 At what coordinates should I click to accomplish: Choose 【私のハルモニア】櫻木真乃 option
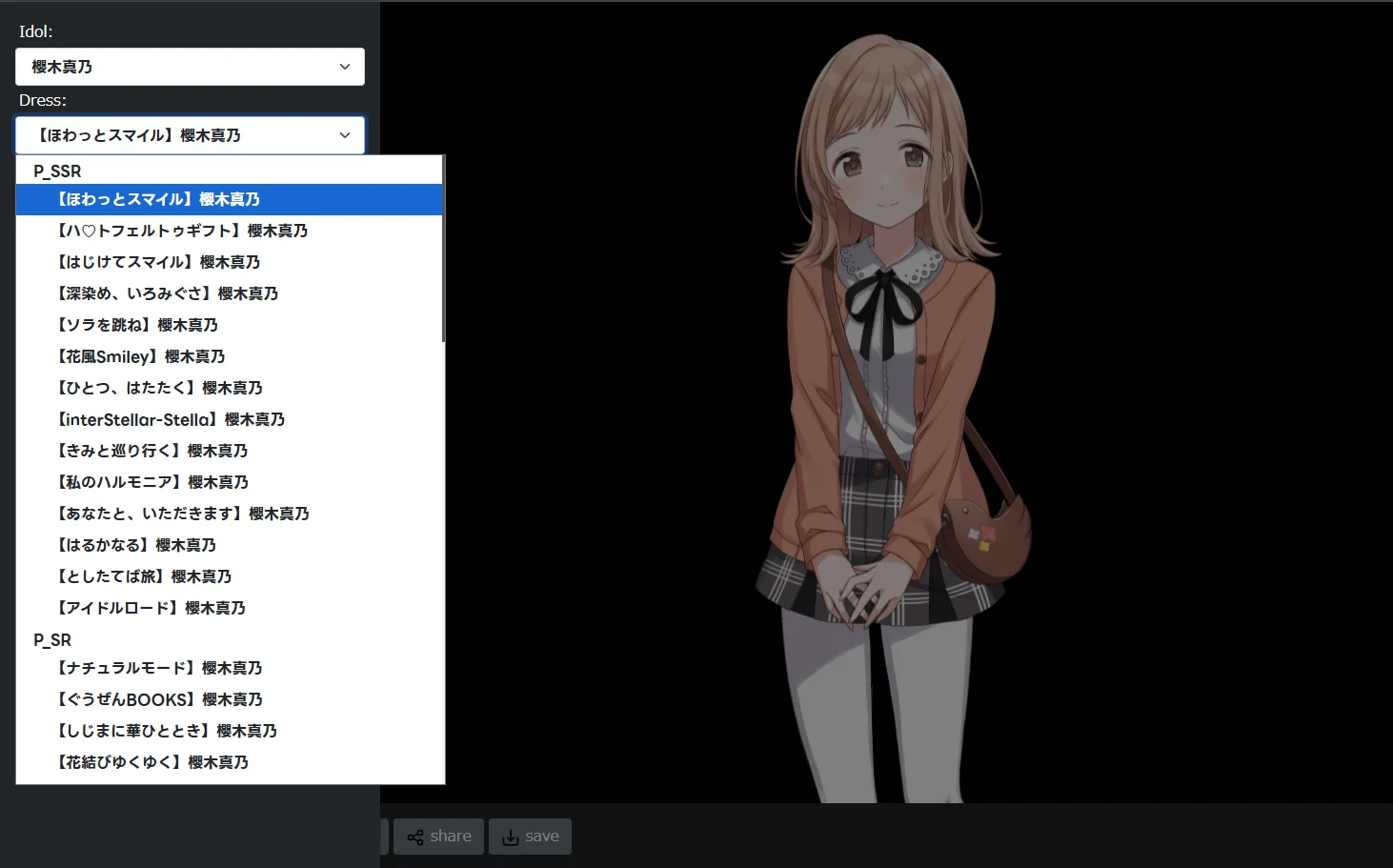pyautogui.click(x=152, y=482)
